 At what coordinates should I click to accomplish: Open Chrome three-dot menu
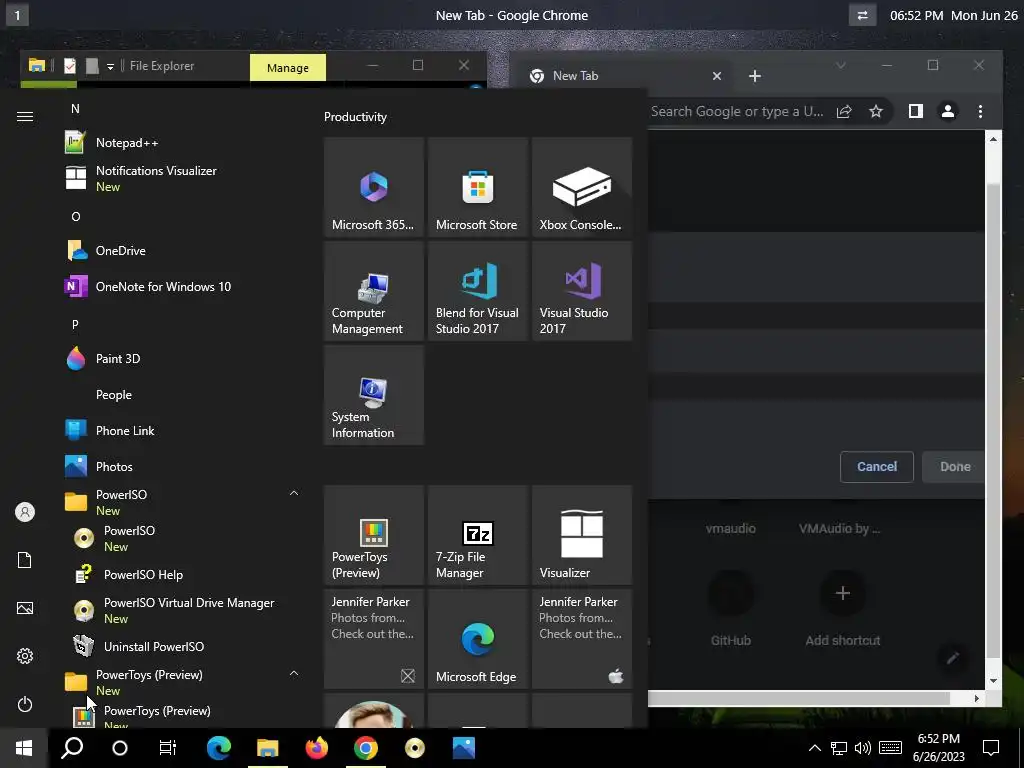[980, 111]
